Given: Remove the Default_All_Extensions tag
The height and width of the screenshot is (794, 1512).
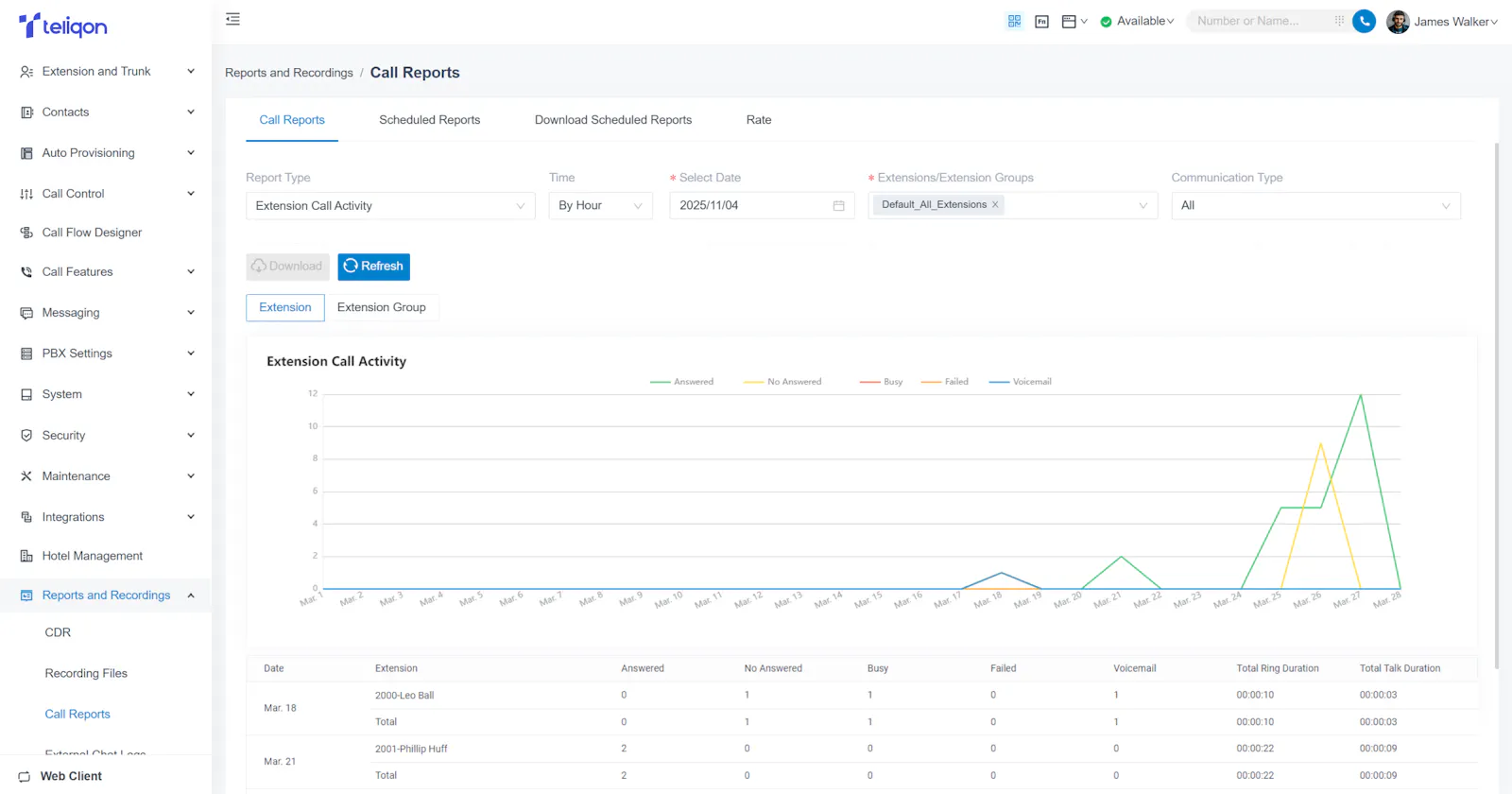Looking at the screenshot, I should pos(995,204).
